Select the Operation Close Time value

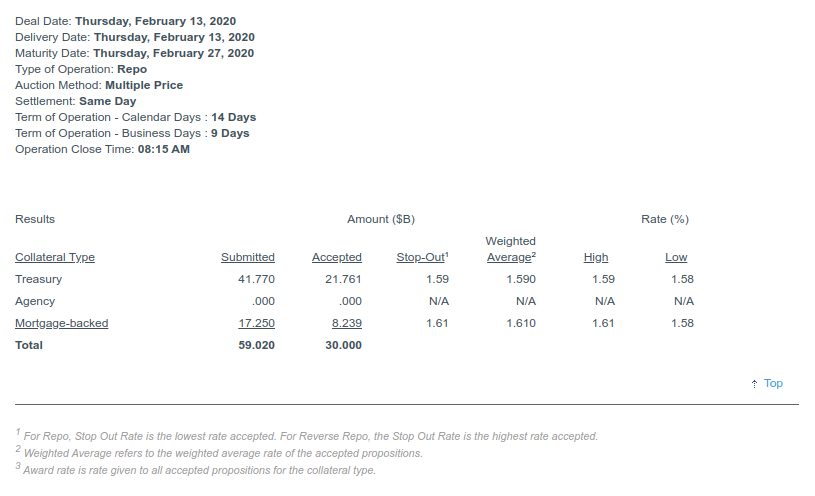pos(163,149)
